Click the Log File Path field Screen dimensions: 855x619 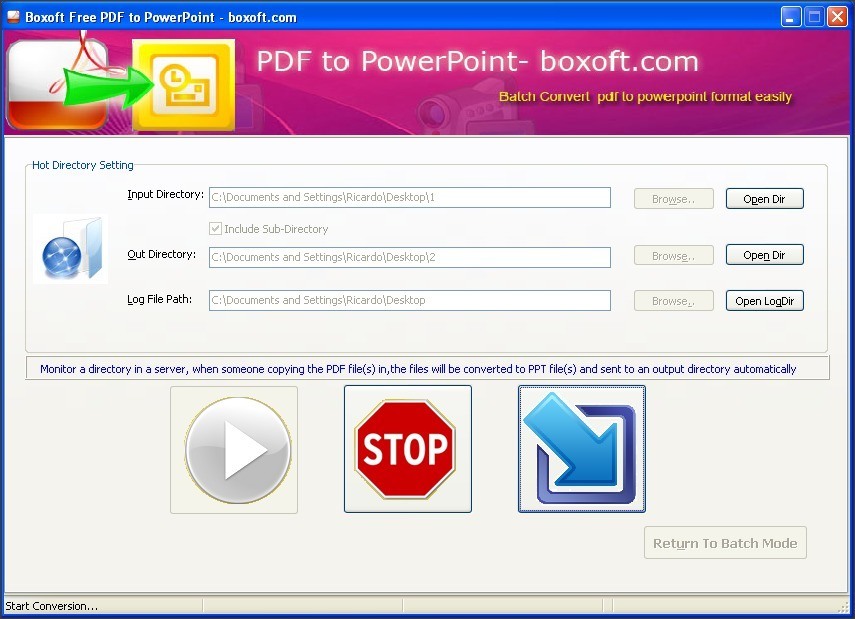tap(410, 301)
